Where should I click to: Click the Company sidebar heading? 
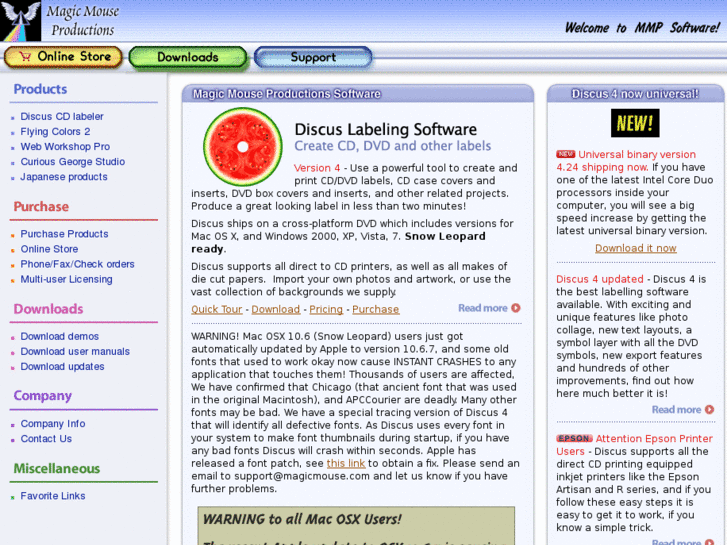42,396
